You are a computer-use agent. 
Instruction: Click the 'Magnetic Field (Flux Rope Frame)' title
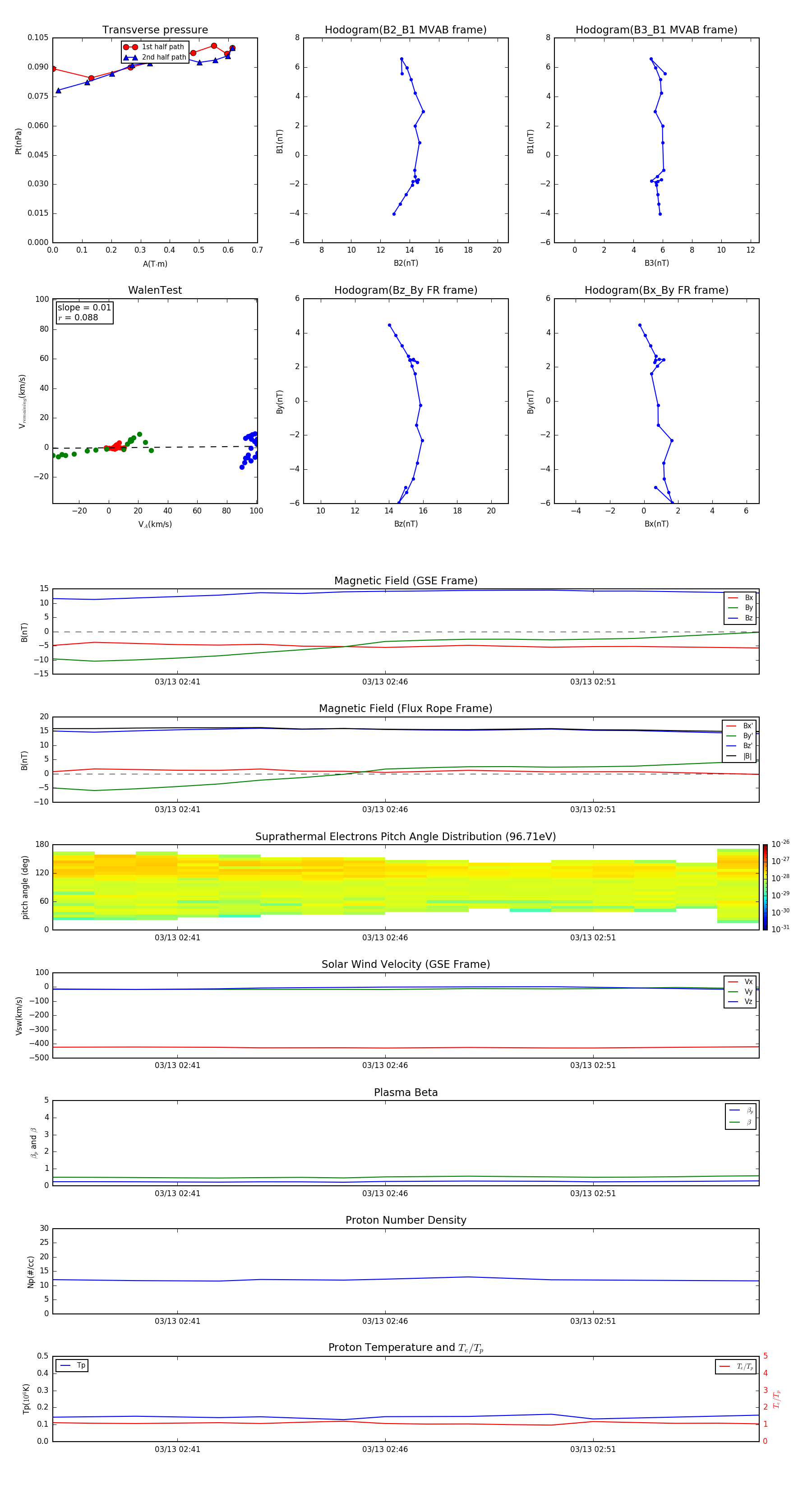pyautogui.click(x=406, y=709)
